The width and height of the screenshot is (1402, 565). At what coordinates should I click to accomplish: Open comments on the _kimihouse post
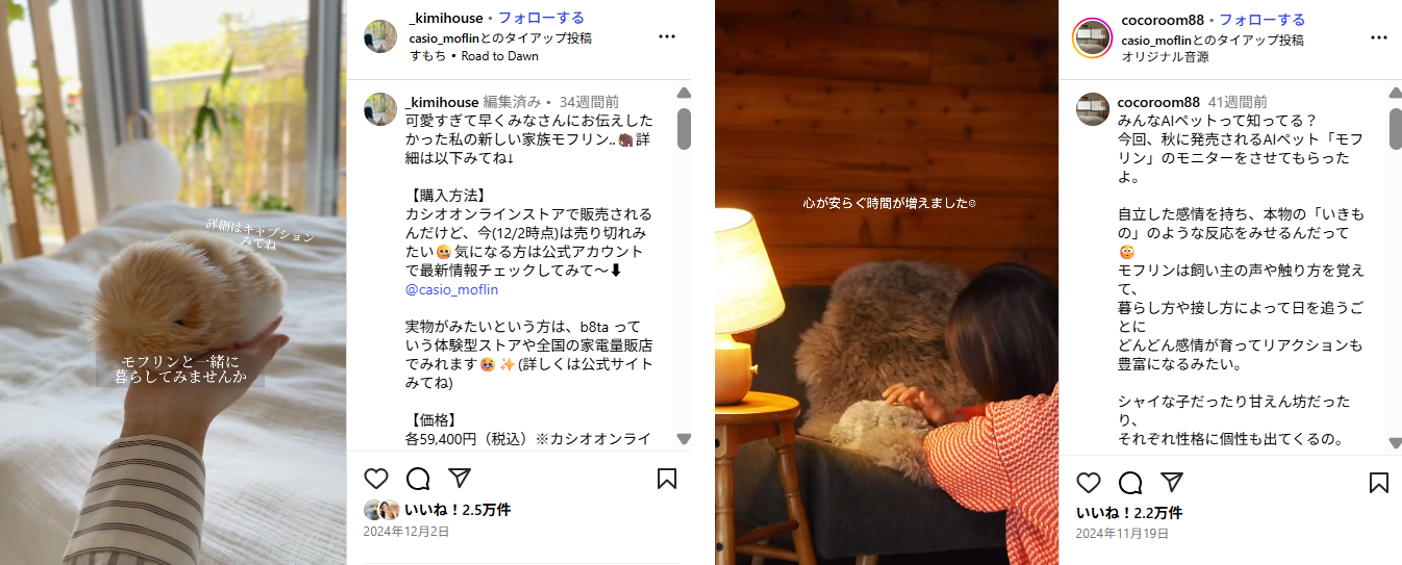coord(418,479)
